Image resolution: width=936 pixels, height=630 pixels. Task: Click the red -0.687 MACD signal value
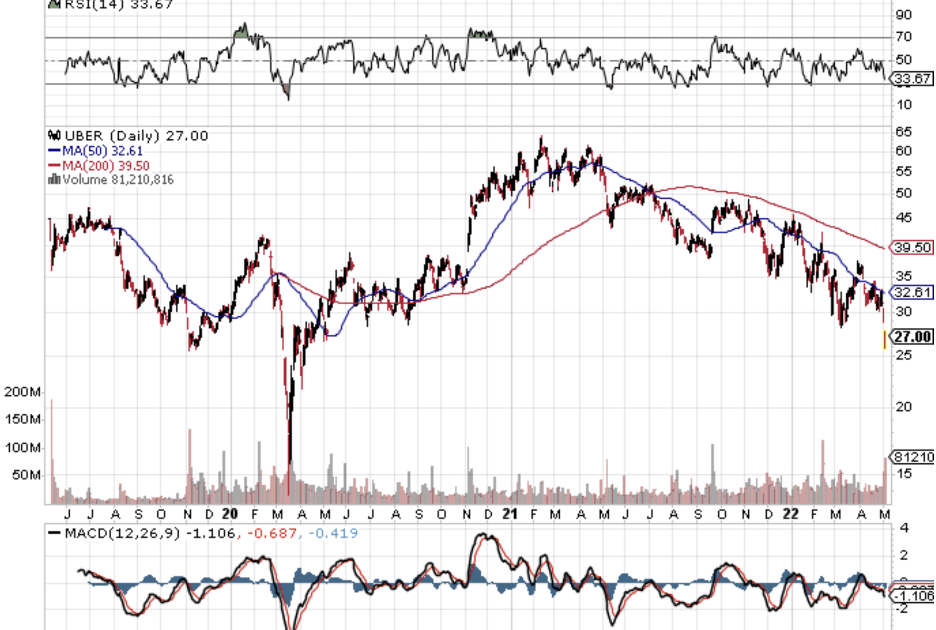(x=272, y=533)
